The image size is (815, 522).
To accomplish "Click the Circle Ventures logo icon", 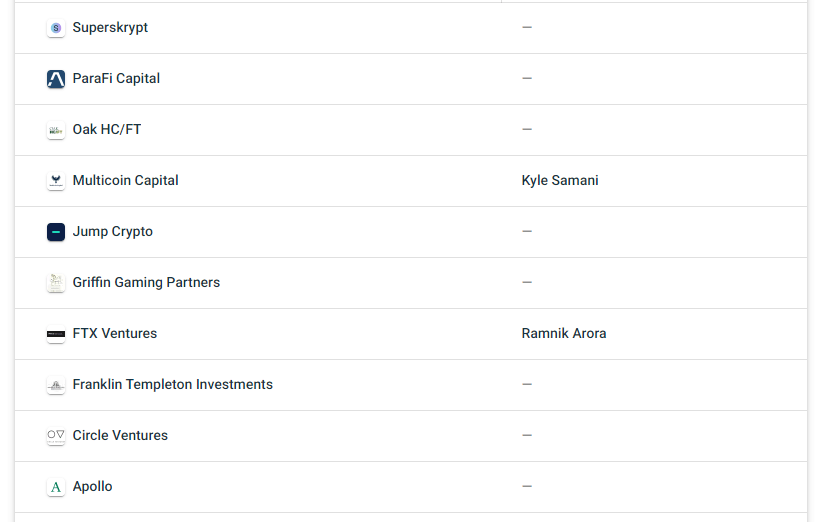I will tap(56, 436).
